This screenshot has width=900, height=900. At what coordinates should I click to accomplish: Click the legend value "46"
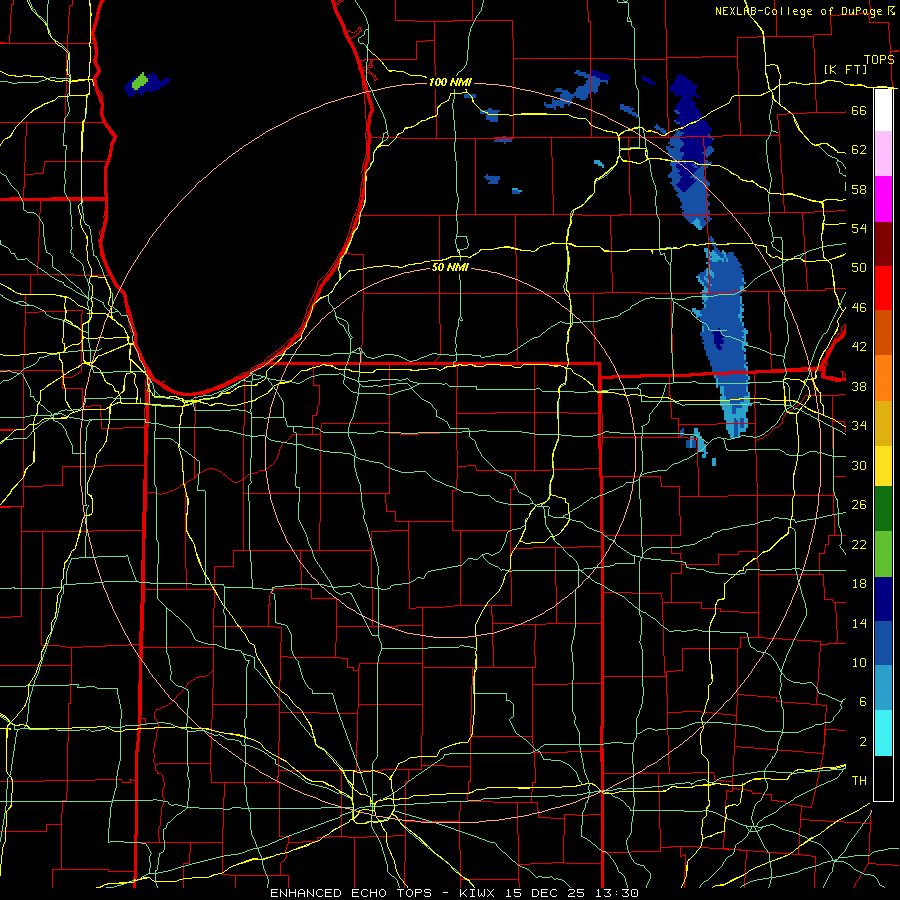click(x=859, y=308)
